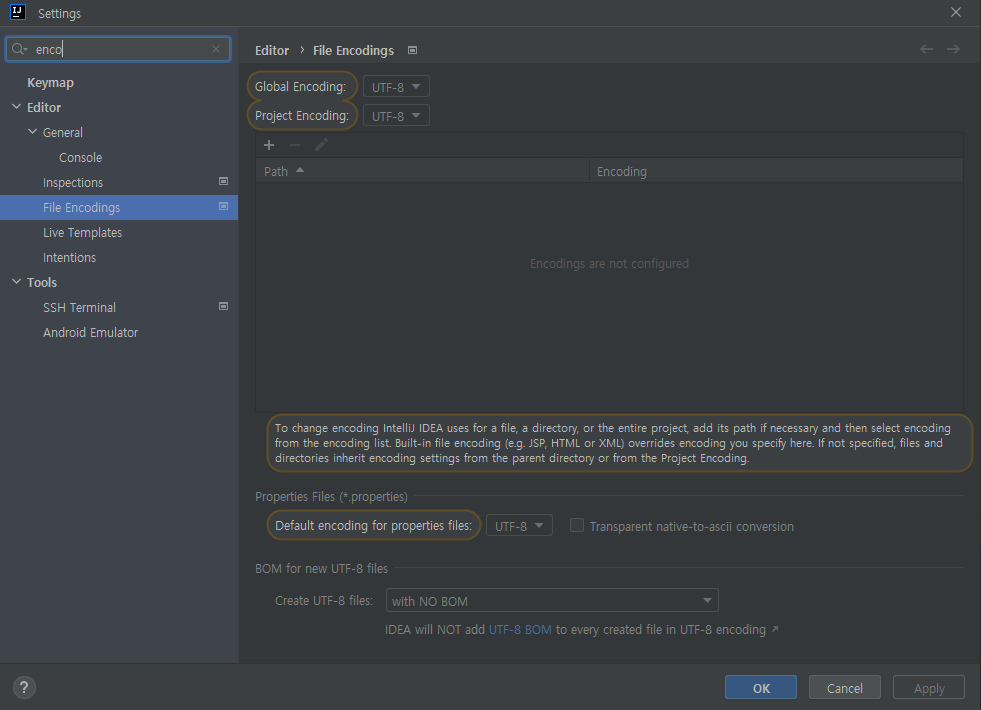
Task: Click project icon on Inspections row
Action: click(223, 181)
